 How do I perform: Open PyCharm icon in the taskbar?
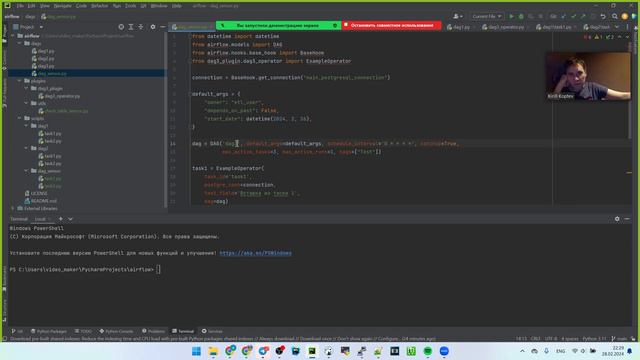[x=312, y=351]
